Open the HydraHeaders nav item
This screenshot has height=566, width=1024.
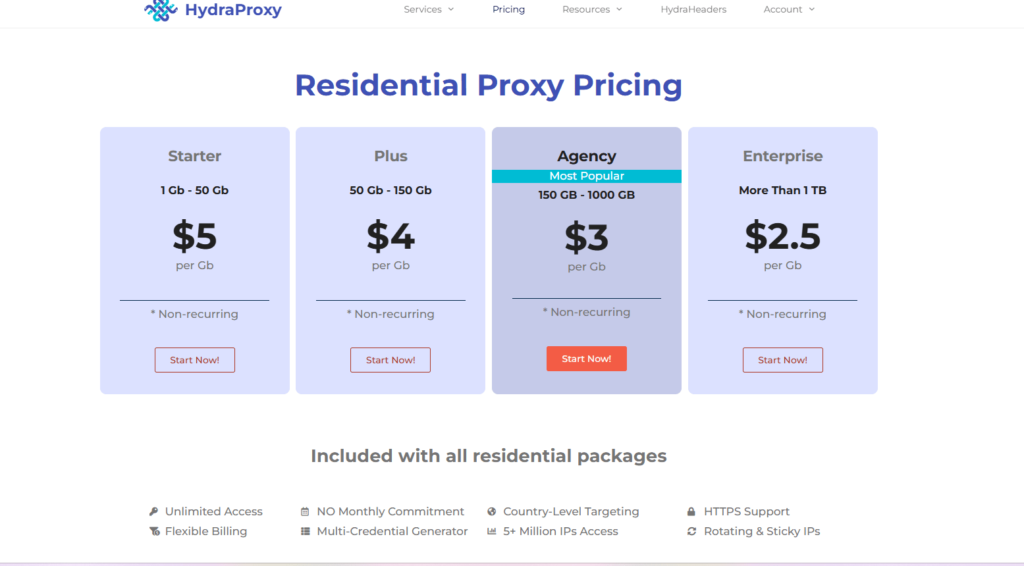[x=693, y=10]
